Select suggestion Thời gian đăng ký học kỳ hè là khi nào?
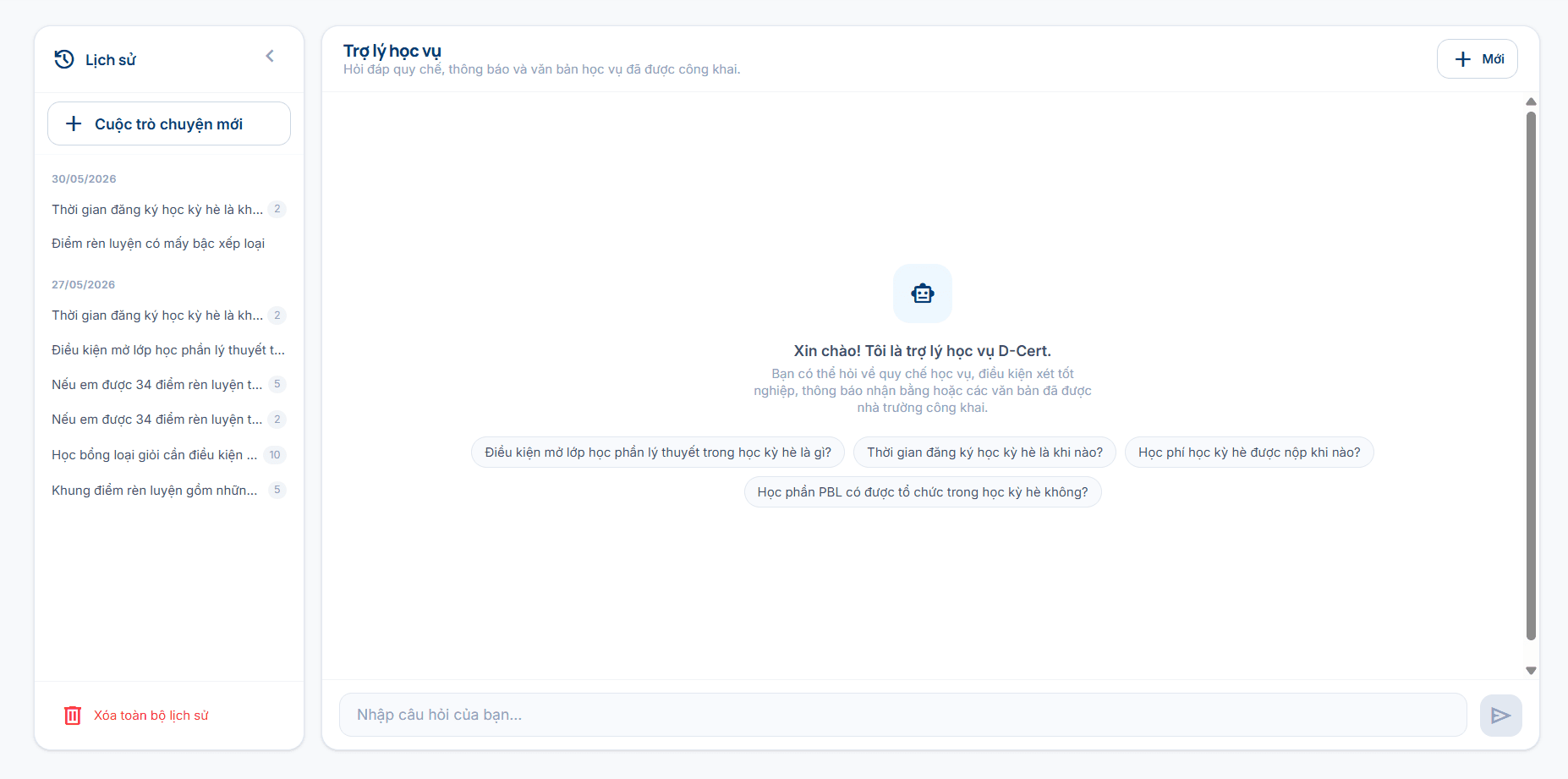The width and height of the screenshot is (1568, 779). (x=984, y=453)
